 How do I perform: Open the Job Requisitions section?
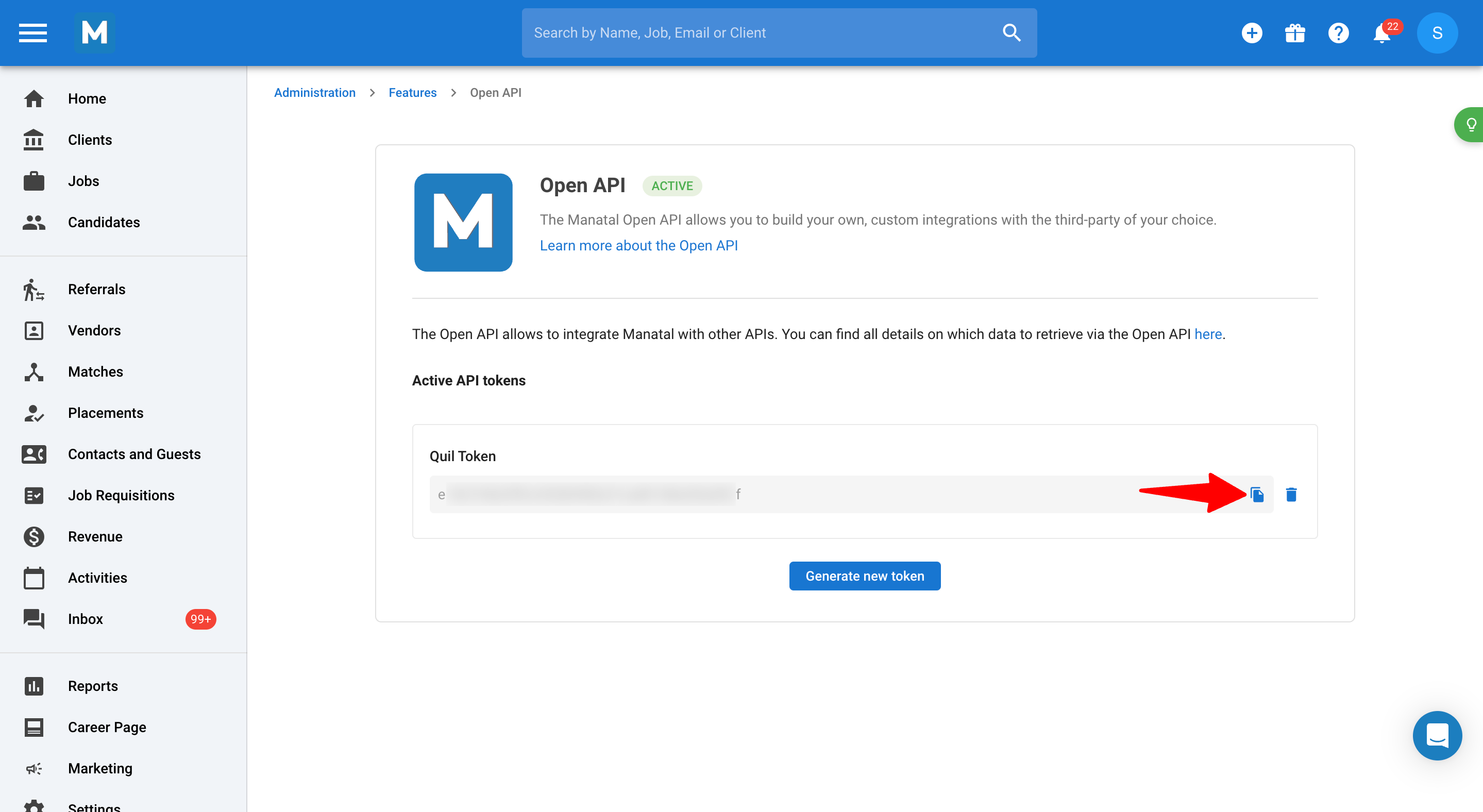point(123,496)
